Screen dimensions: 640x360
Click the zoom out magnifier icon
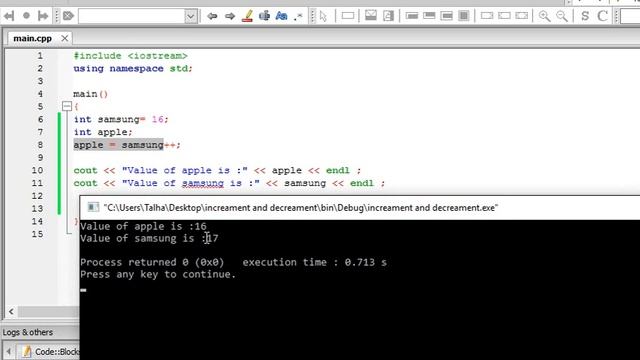(x=562, y=16)
